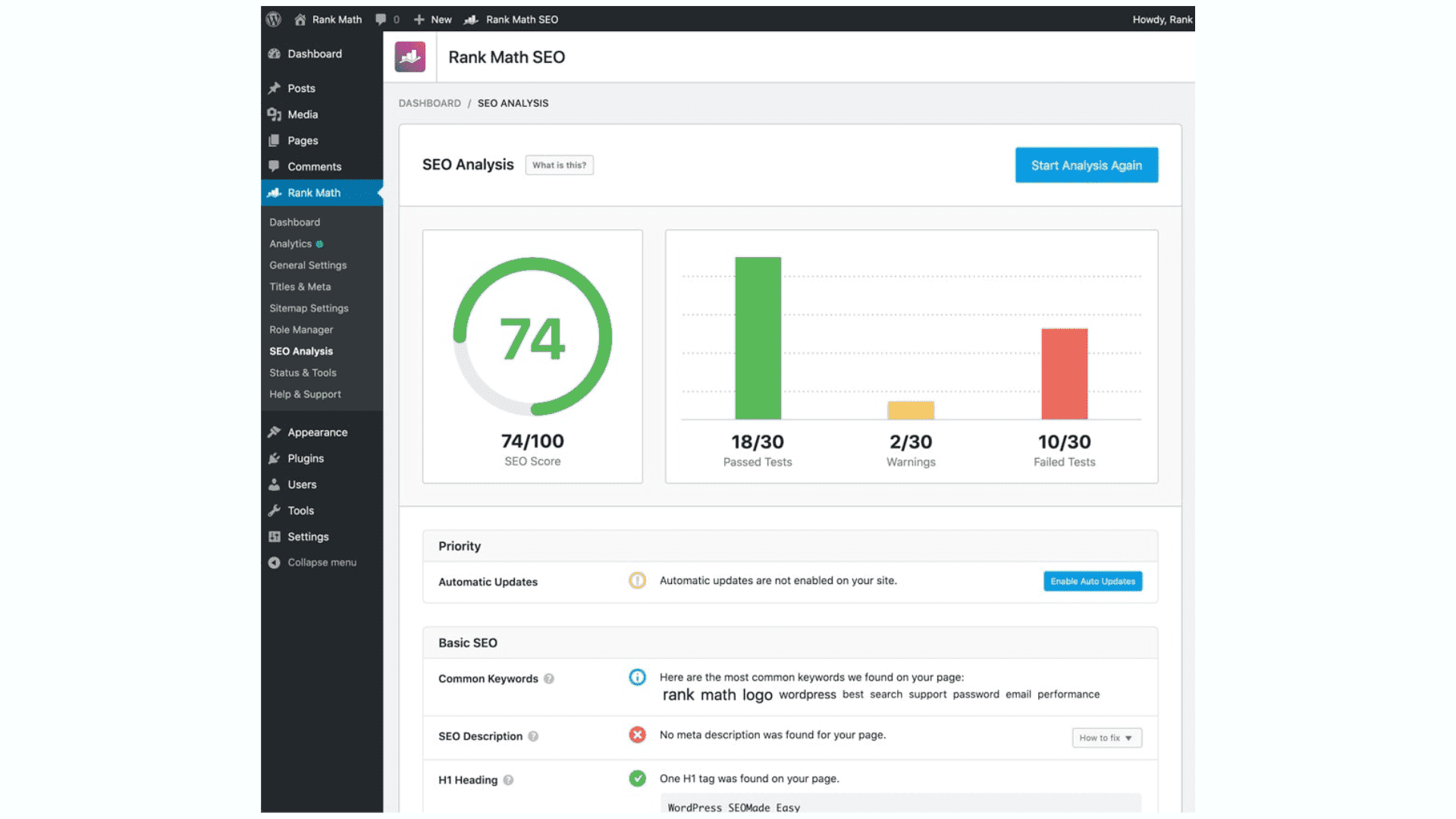Viewport: 1456px width, 819px height.
Task: Click Start Analysis Again button
Action: (1086, 165)
